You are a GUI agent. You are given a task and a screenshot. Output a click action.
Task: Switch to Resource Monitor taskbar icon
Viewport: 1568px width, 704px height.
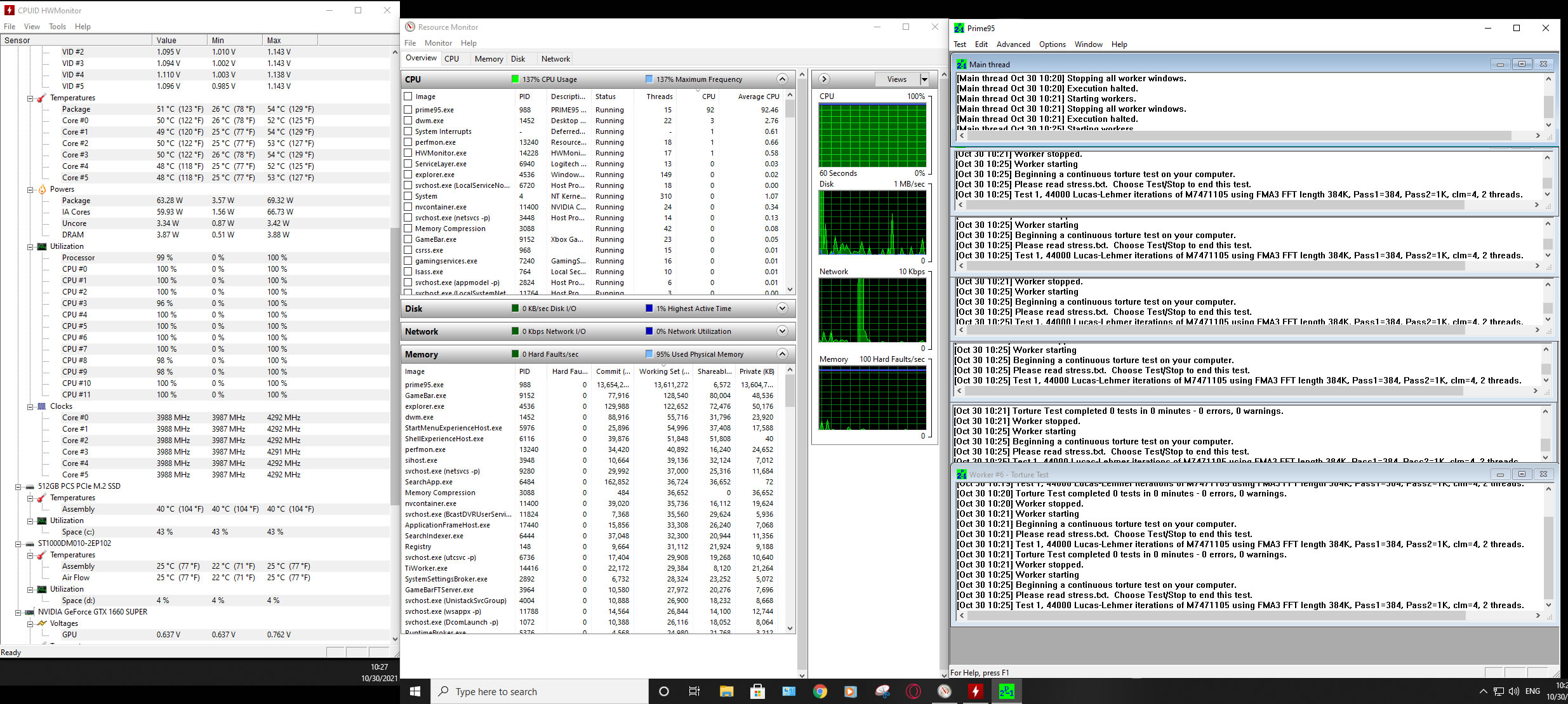point(945,691)
